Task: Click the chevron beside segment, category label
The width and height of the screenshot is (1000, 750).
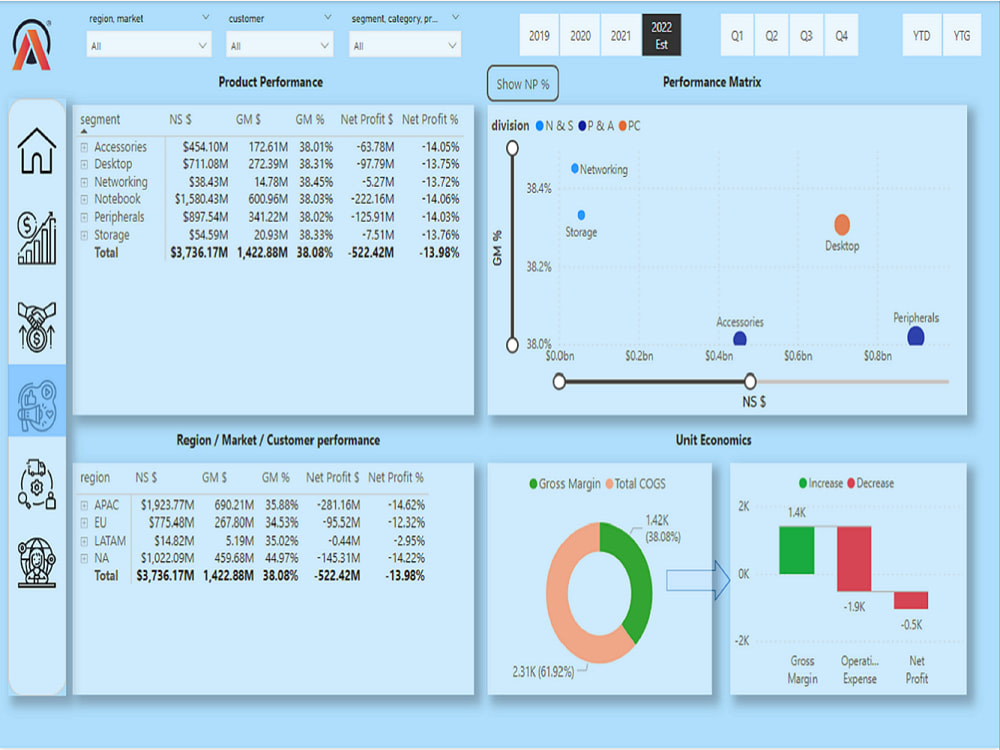Action: (455, 17)
